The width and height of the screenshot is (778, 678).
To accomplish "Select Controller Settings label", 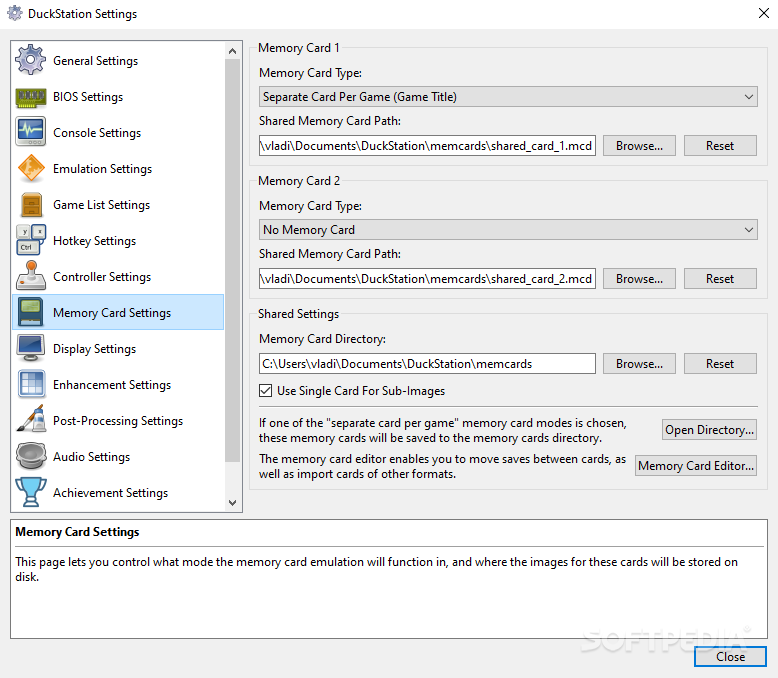I will [x=102, y=276].
